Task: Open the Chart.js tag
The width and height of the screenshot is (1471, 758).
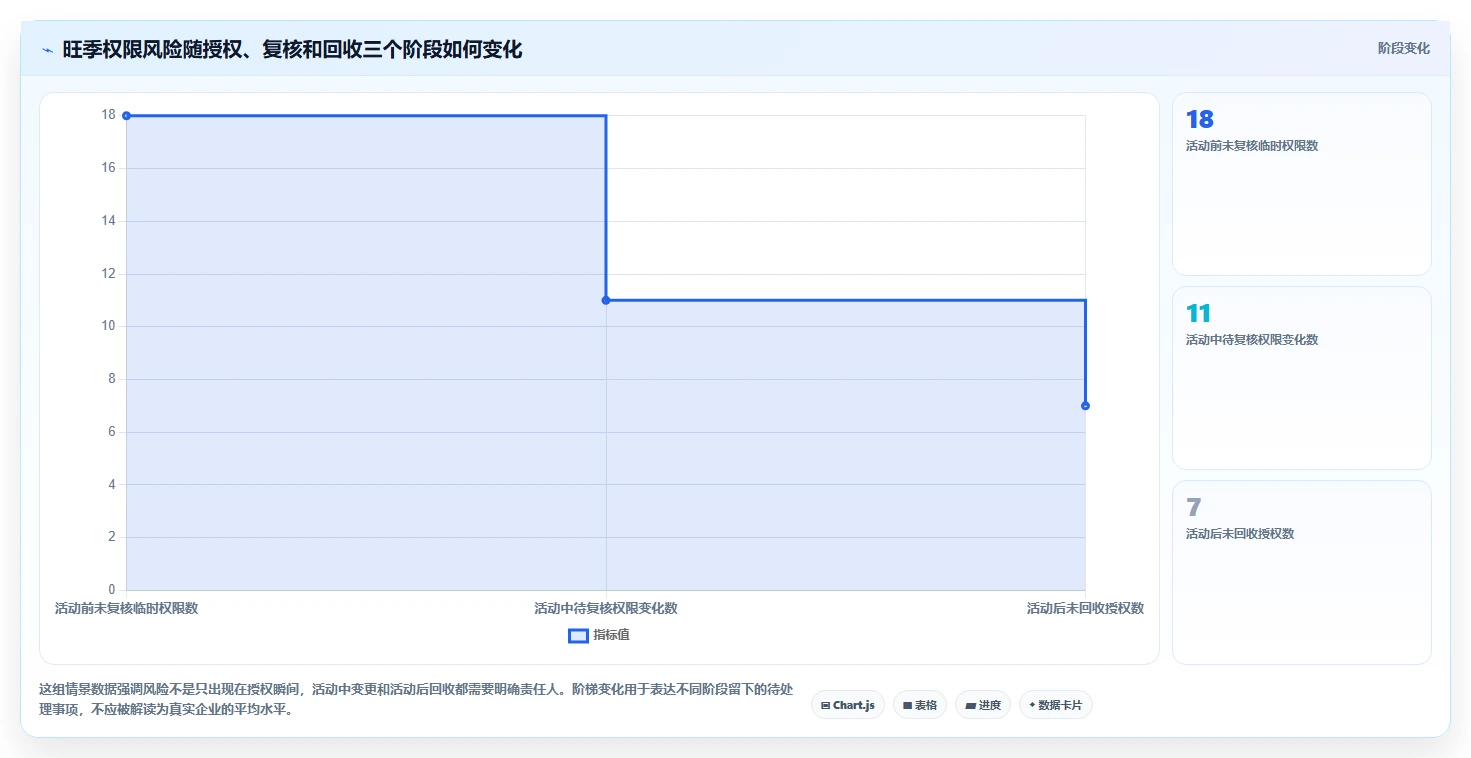Action: (x=848, y=705)
